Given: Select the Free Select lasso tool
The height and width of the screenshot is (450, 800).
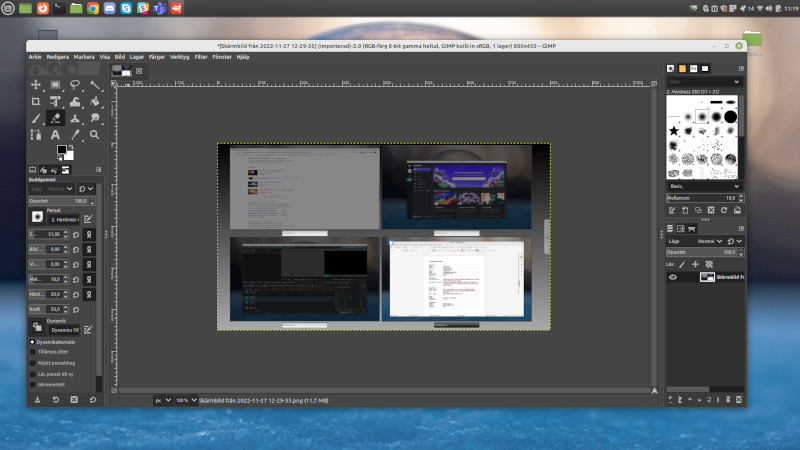Looking at the screenshot, I should coord(75,86).
